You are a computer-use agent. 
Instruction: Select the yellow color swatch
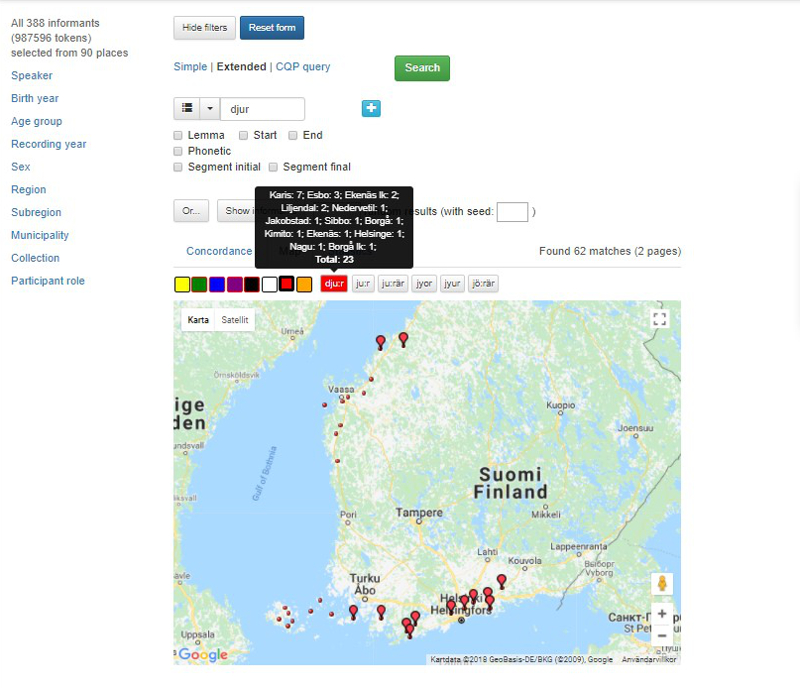click(182, 285)
